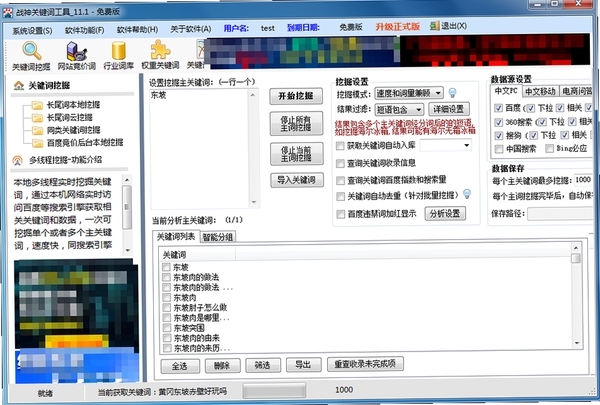Click the 开始挖掘 button
Screen dimensions: 600x405
(296, 96)
